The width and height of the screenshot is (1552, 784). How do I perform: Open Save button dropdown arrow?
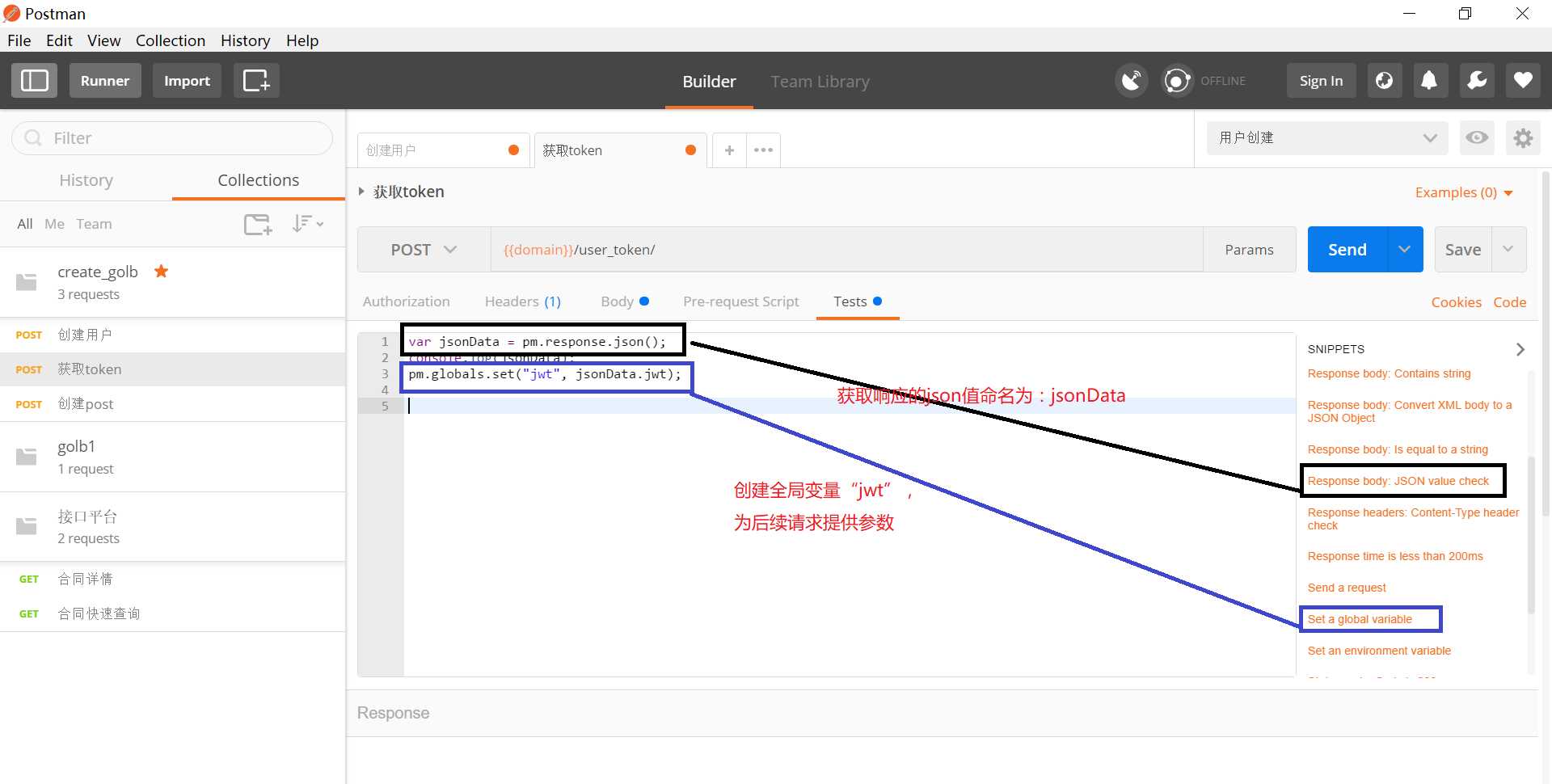pos(1508,249)
